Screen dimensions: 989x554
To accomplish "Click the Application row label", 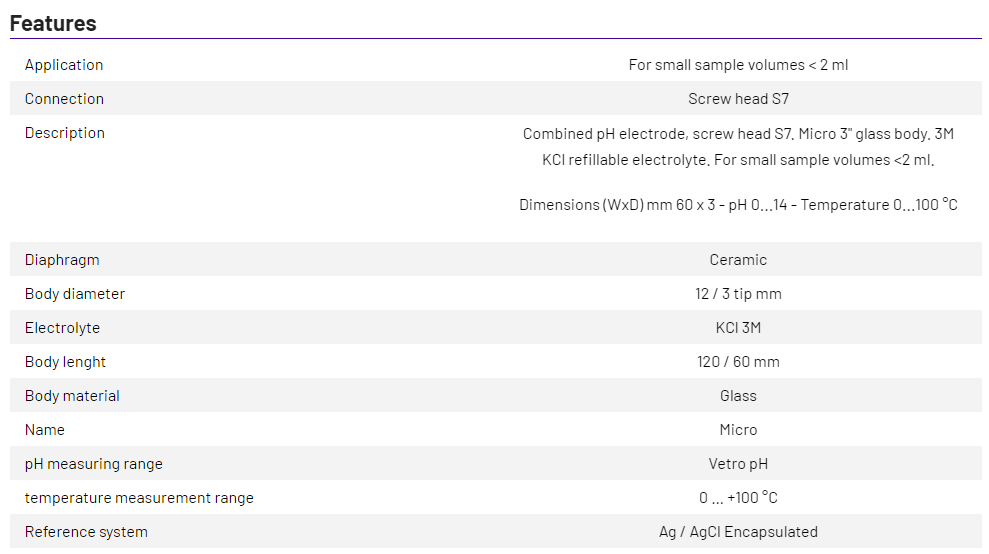I will click(64, 65).
